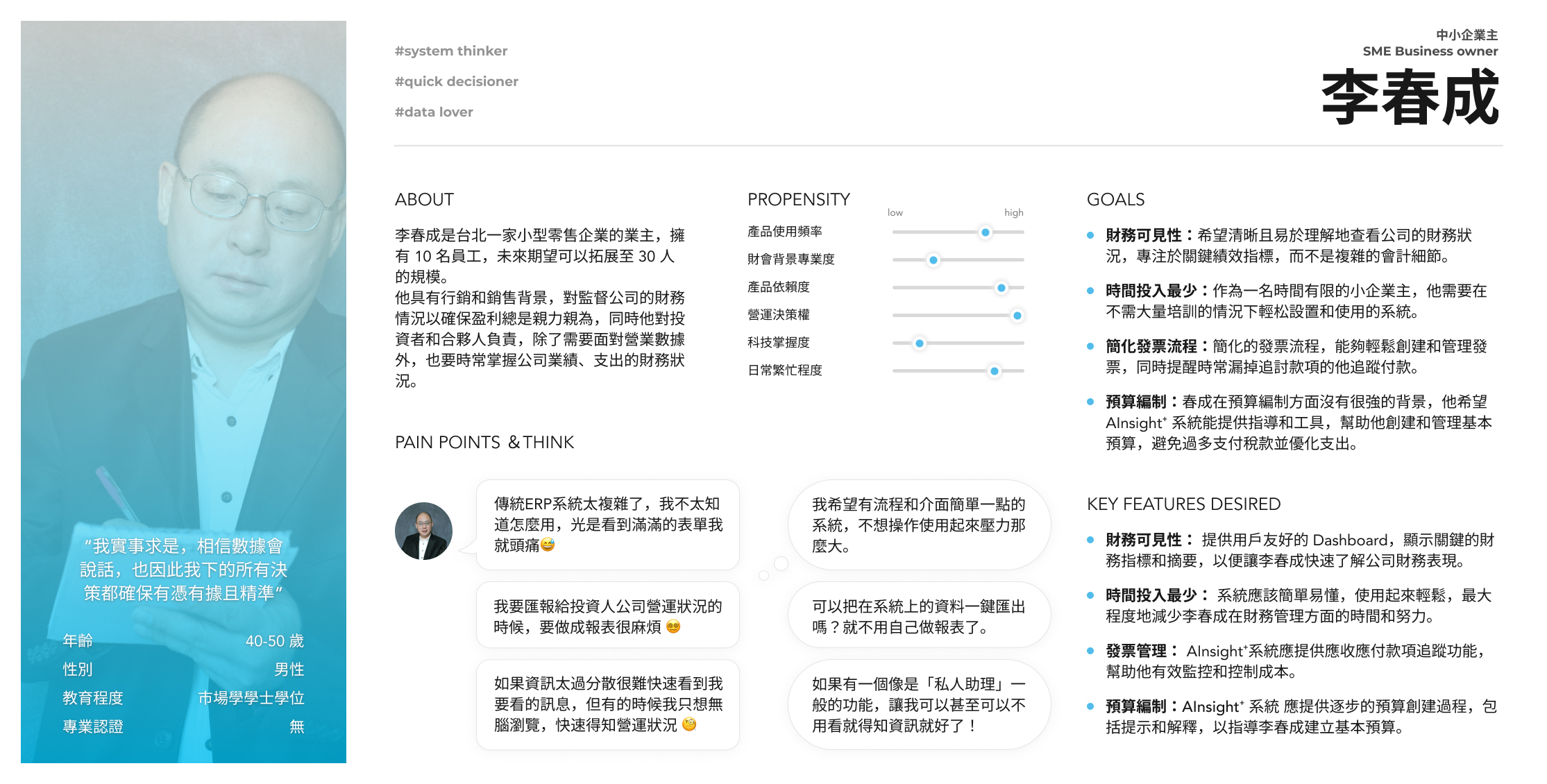The image size is (1547, 784).
Task: Click the large portrait photo of 李春成
Action: point(183,391)
